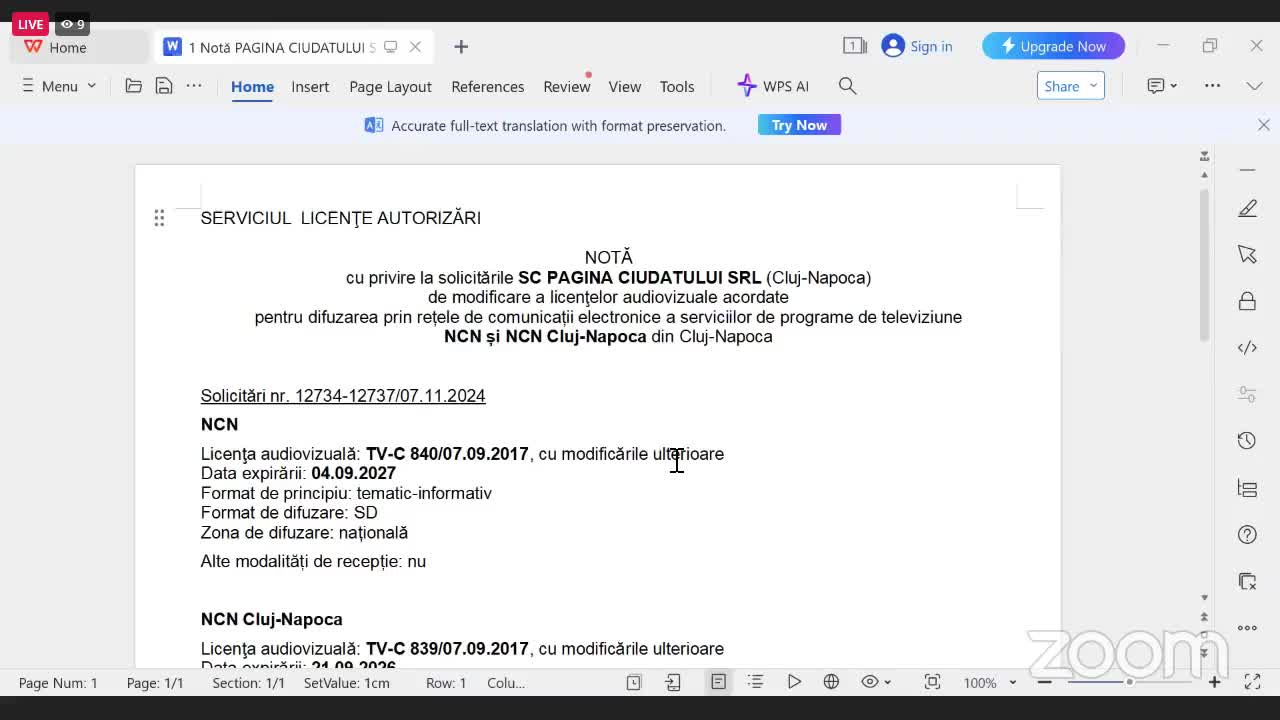Click the Solicitări nr. 12734-12737 underlined text
This screenshot has width=1280, height=720.
pos(343,396)
